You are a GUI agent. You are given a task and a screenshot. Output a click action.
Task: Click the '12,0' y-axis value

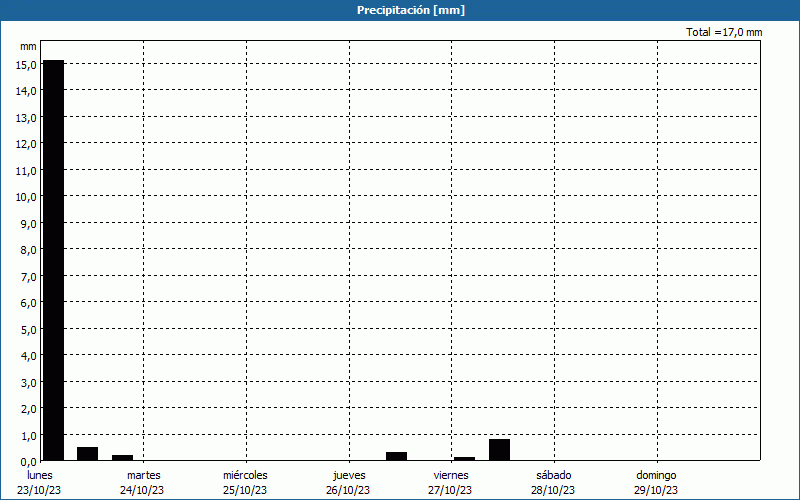tap(26, 144)
